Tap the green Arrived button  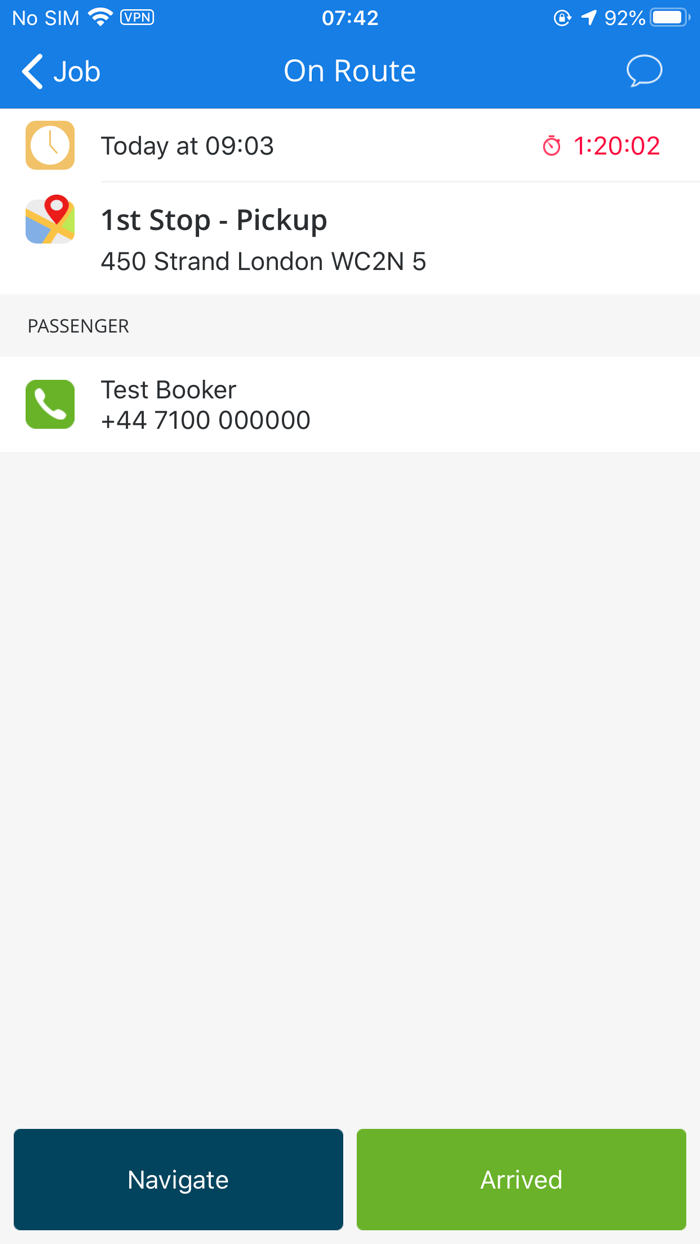(x=521, y=1179)
